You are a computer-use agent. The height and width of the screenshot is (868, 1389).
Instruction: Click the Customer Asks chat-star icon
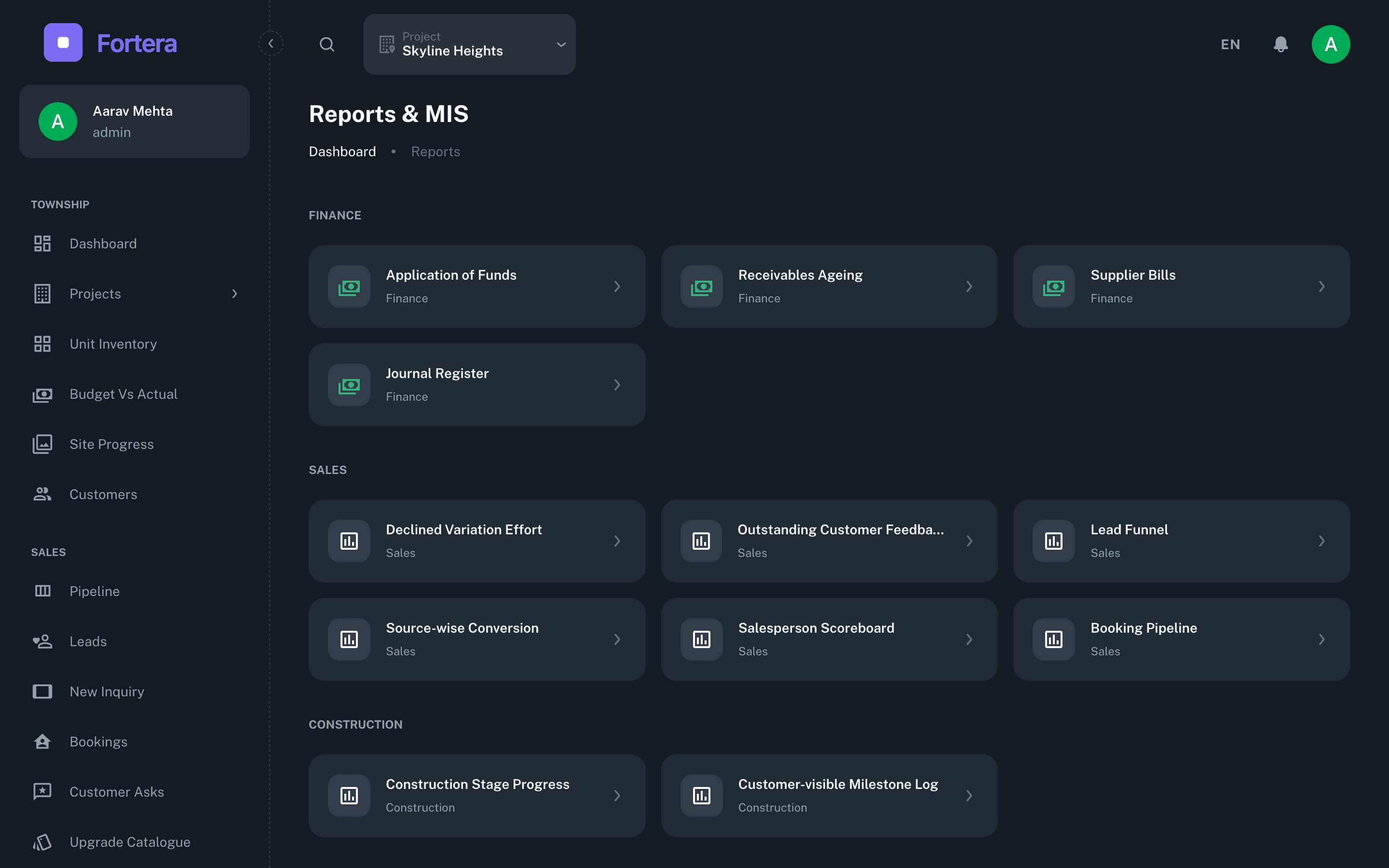click(x=42, y=792)
